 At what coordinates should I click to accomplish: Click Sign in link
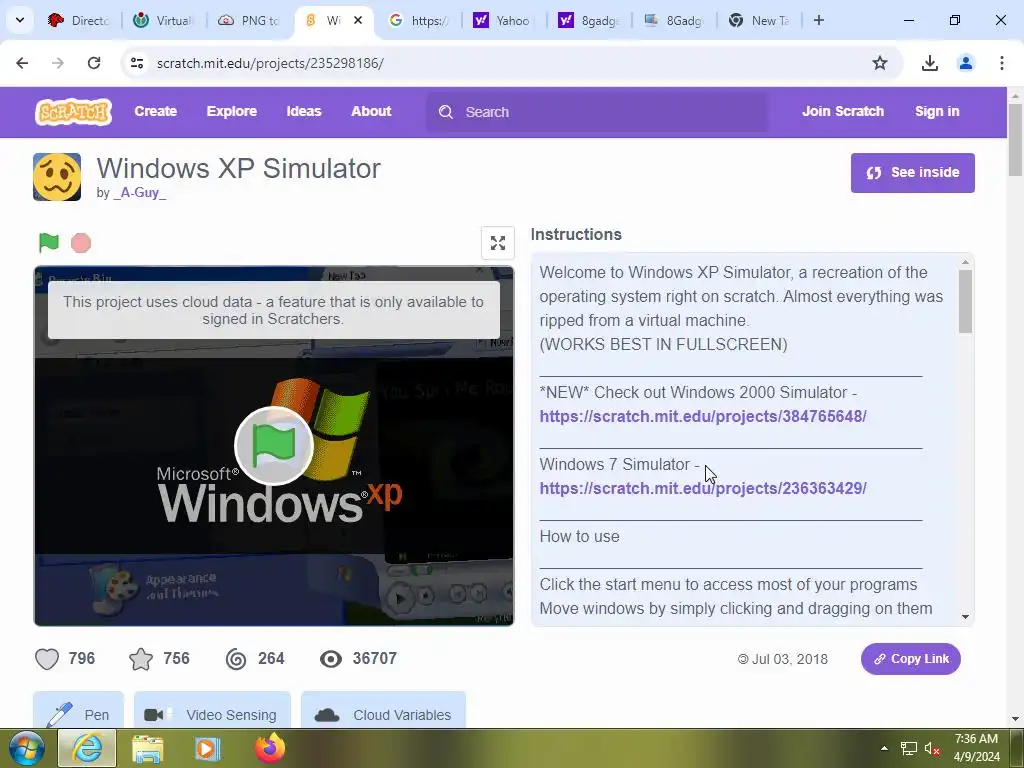point(937,112)
